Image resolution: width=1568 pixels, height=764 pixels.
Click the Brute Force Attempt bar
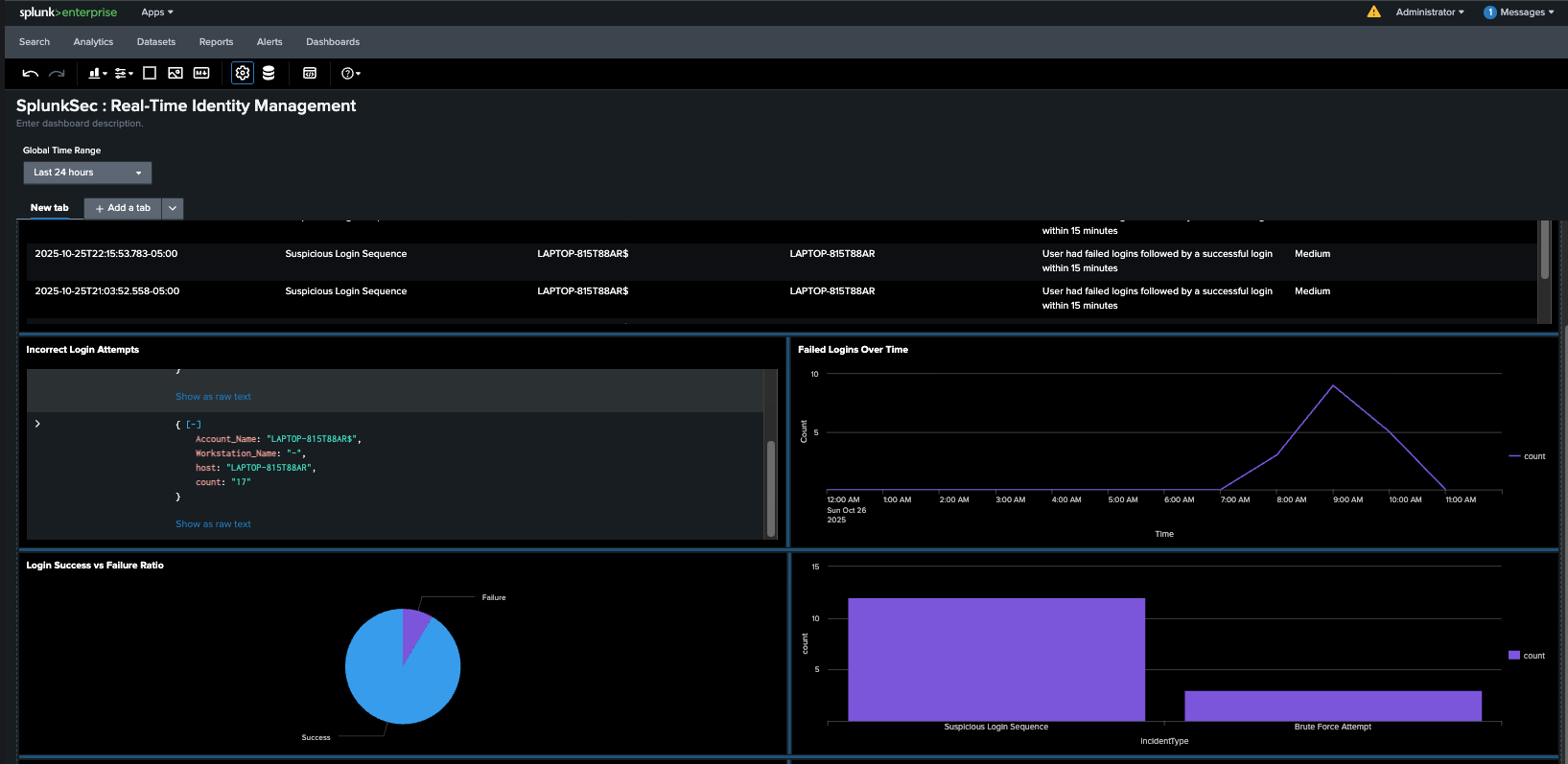(x=1333, y=706)
